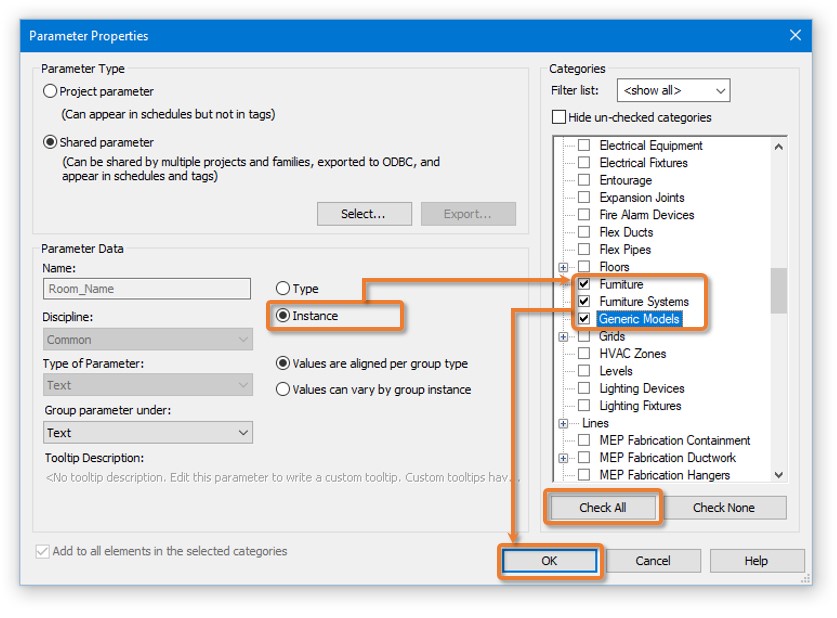Click the Select... button
837x618 pixels.
pyautogui.click(x=364, y=214)
